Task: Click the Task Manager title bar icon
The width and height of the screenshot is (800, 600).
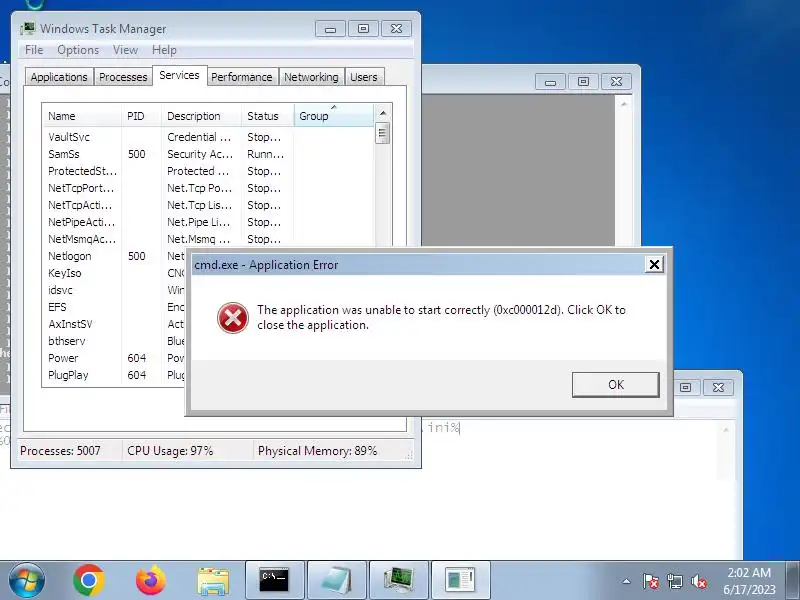Action: point(28,29)
